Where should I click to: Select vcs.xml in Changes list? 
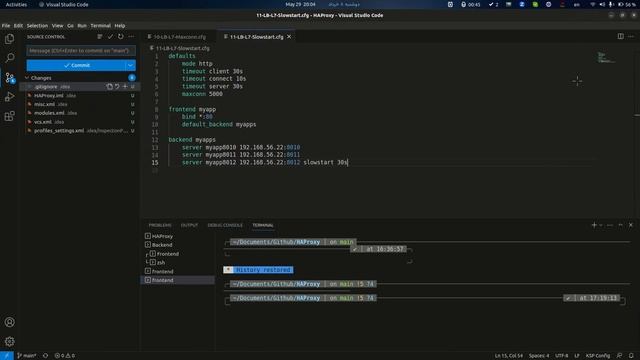click(80, 122)
